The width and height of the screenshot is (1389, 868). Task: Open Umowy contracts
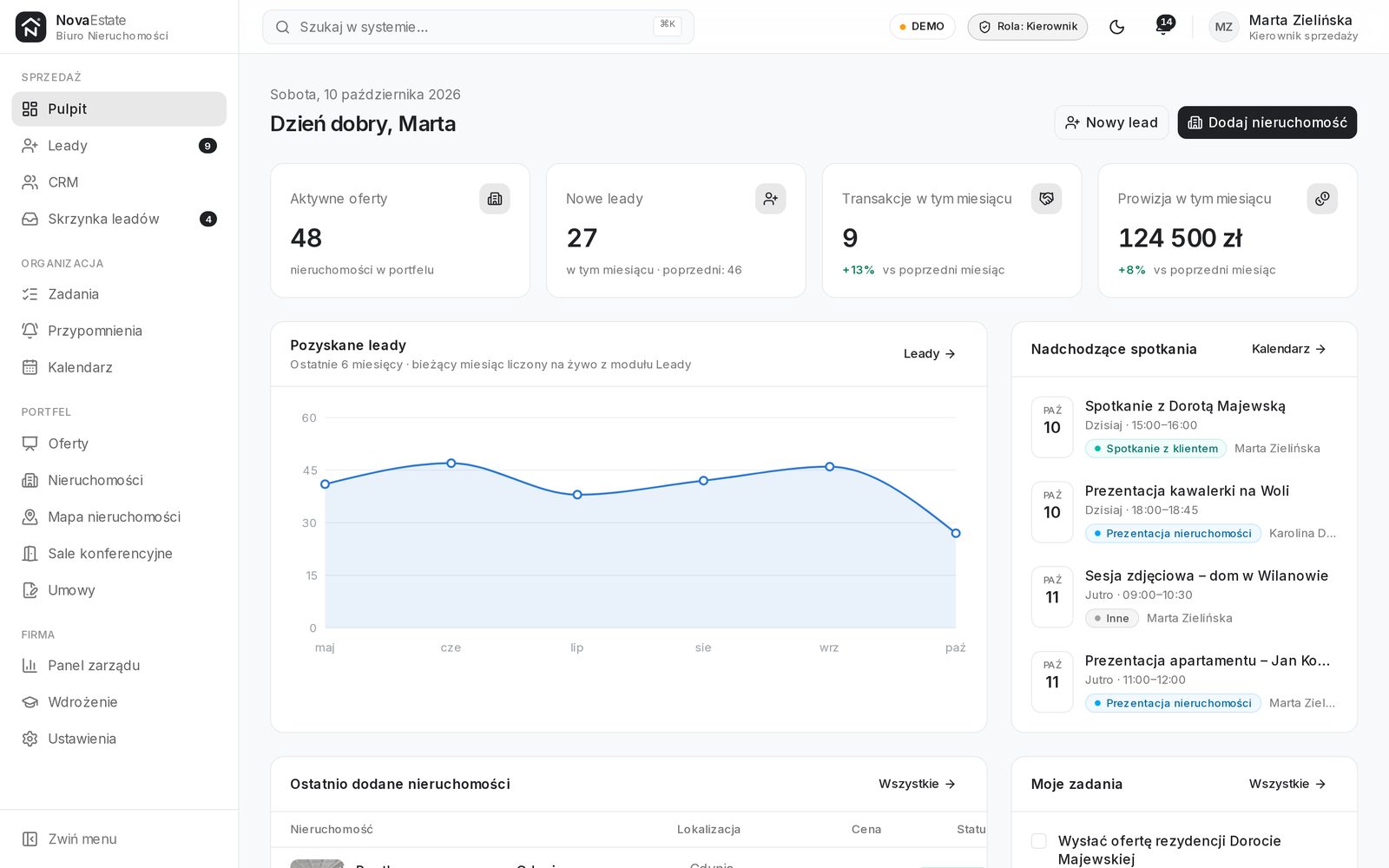(119, 590)
